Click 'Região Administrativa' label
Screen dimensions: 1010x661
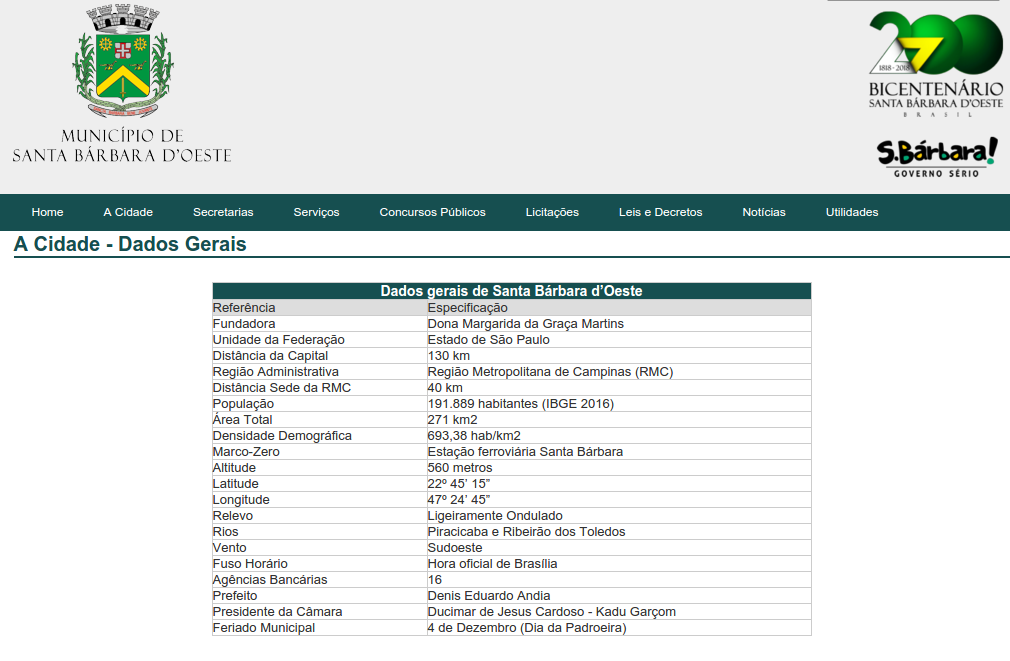276,372
